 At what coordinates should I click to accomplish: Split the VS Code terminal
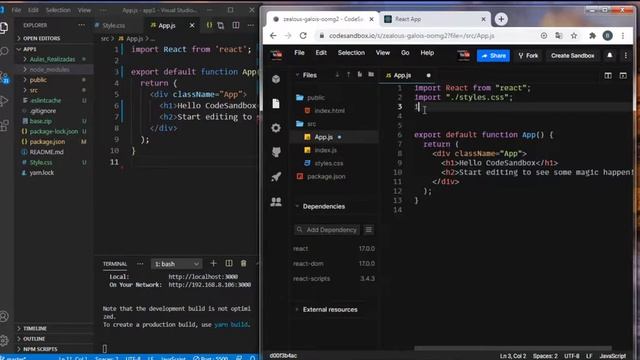coord(229,264)
